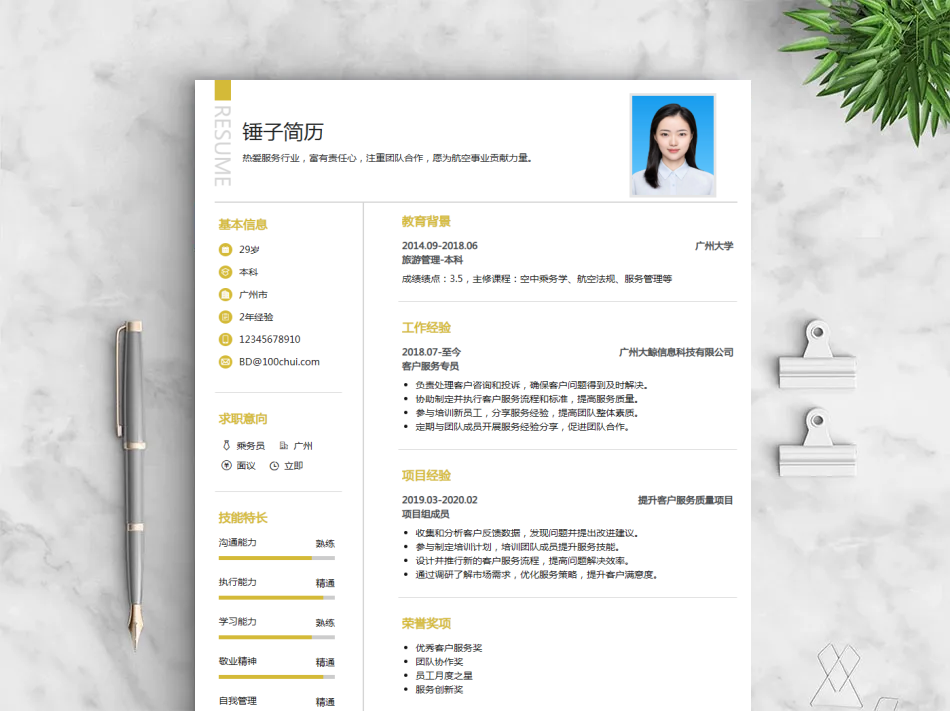This screenshot has width=950, height=711.
Task: Click the location icon beside 广州市
Action: pyautogui.click(x=225, y=294)
